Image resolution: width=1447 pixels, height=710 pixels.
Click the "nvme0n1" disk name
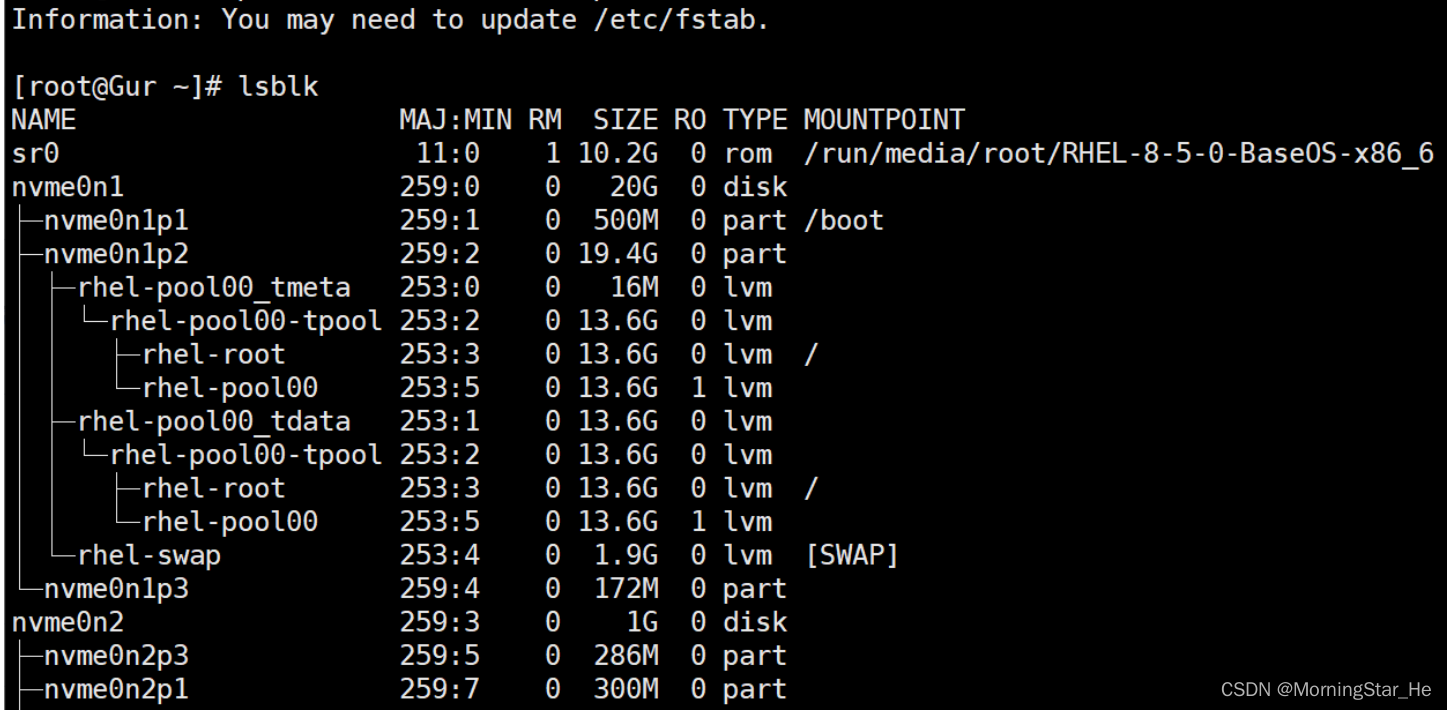68,188
